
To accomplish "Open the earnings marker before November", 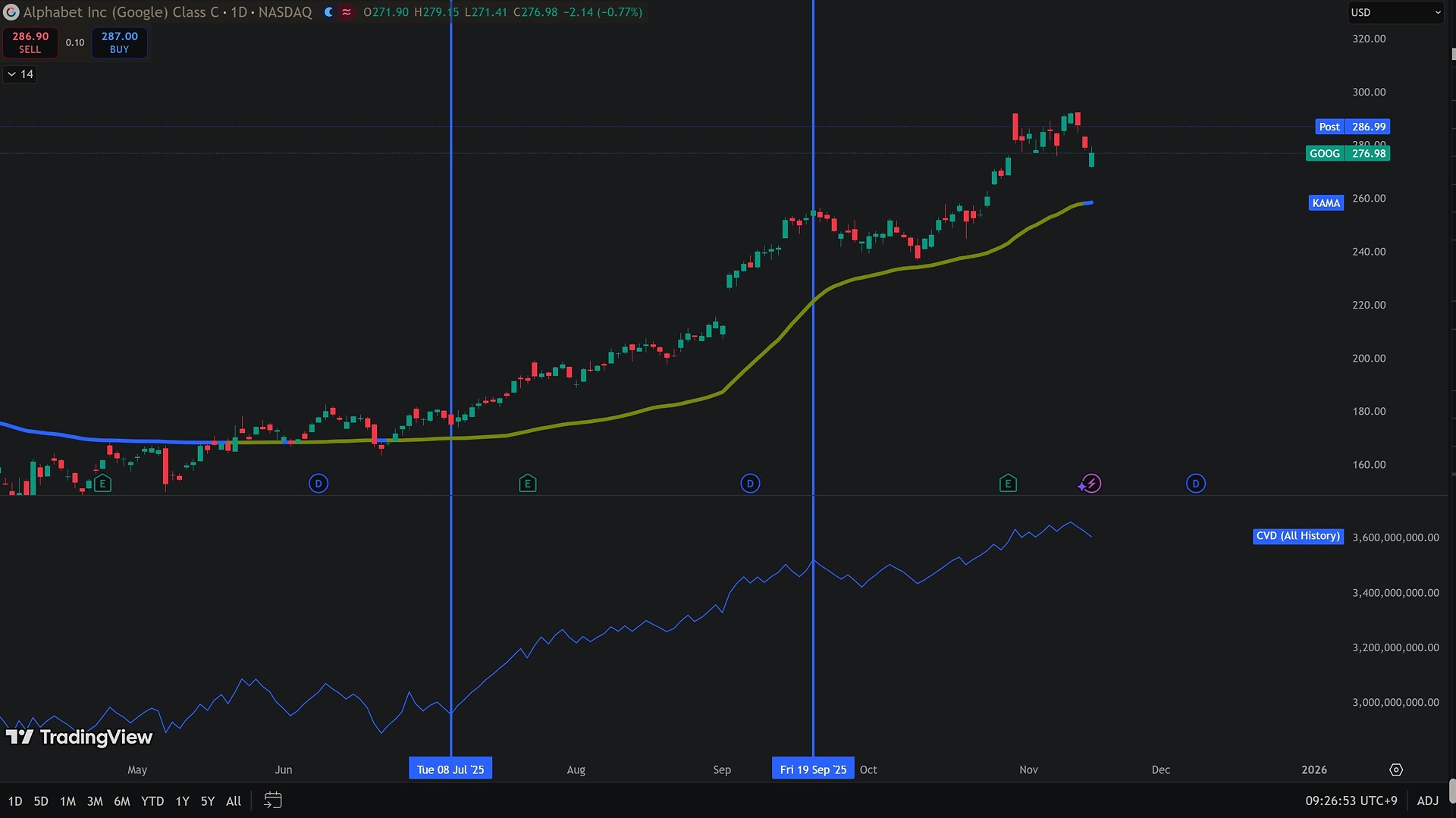I will (x=1007, y=483).
